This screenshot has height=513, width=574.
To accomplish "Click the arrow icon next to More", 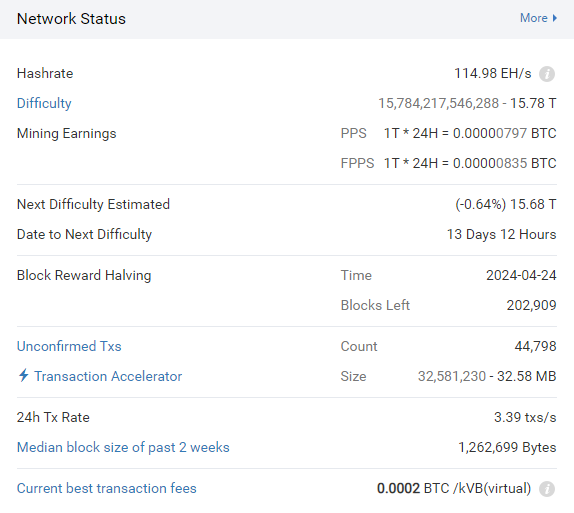I will pos(555,18).
